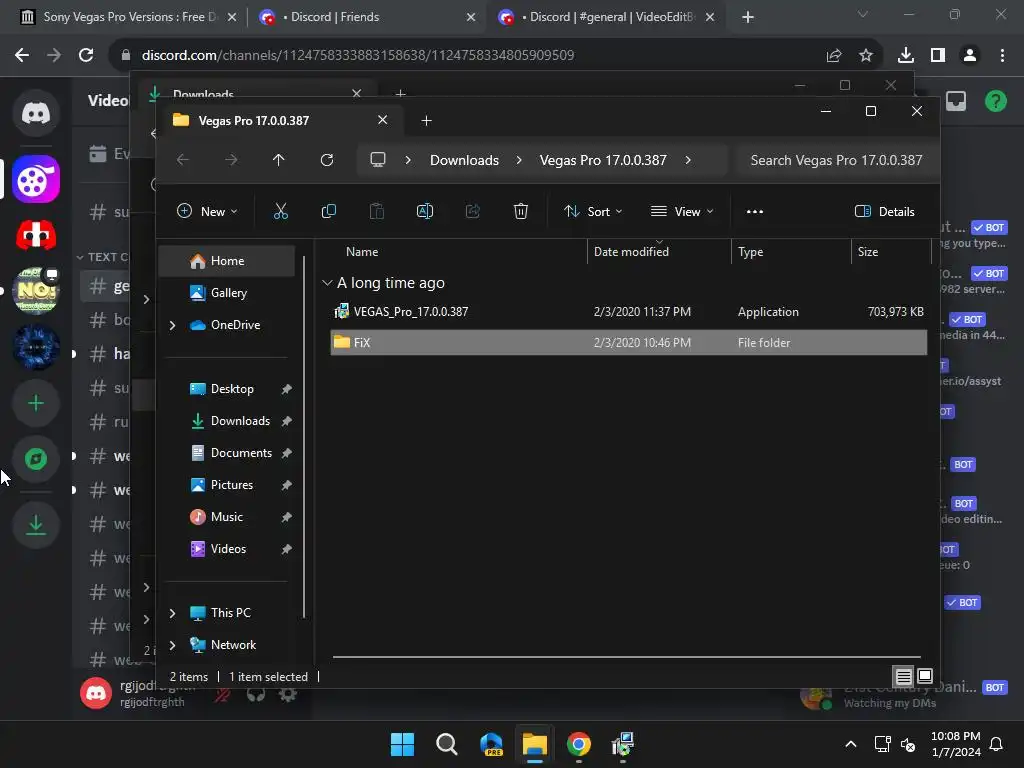The height and width of the screenshot is (768, 1024).
Task: Click the PC icon in the address bar
Action: [x=377, y=160]
